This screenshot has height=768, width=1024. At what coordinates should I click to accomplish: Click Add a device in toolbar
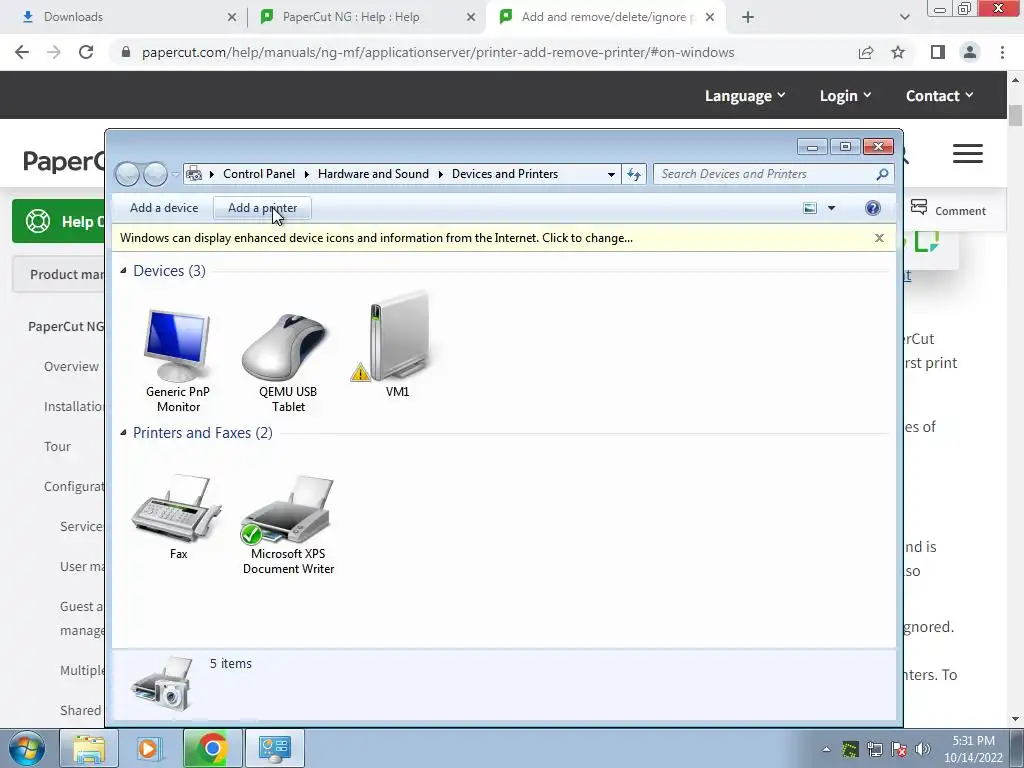tap(163, 208)
